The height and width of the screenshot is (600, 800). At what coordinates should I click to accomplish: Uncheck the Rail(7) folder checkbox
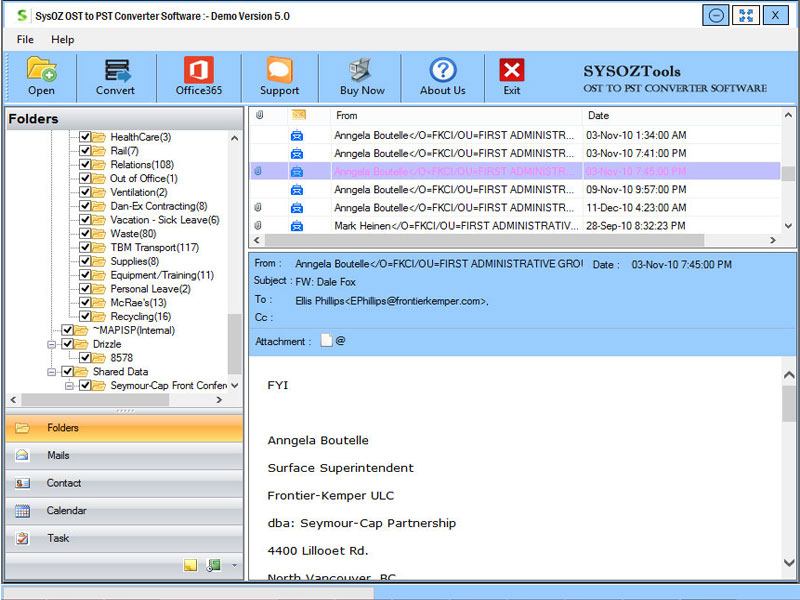point(85,151)
